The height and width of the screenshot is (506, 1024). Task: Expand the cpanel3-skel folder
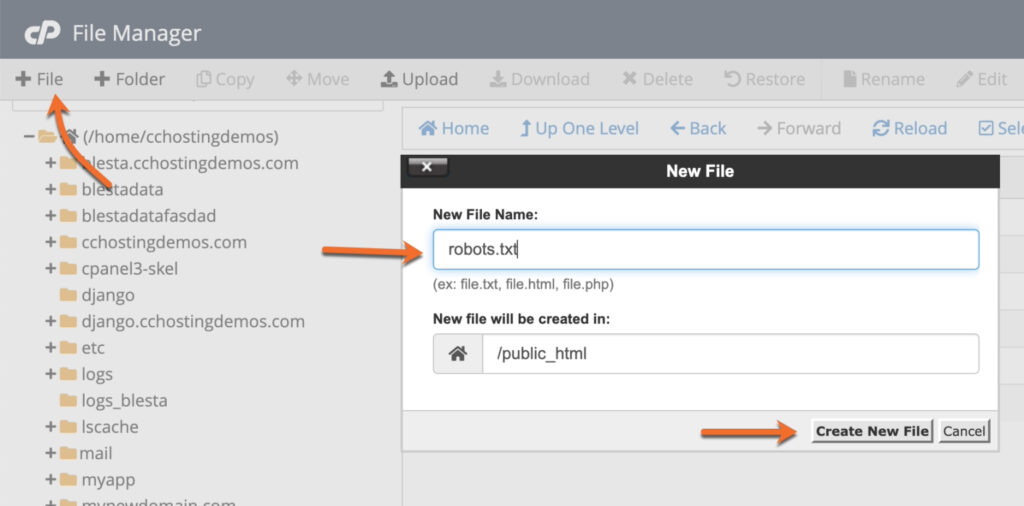tap(50, 268)
